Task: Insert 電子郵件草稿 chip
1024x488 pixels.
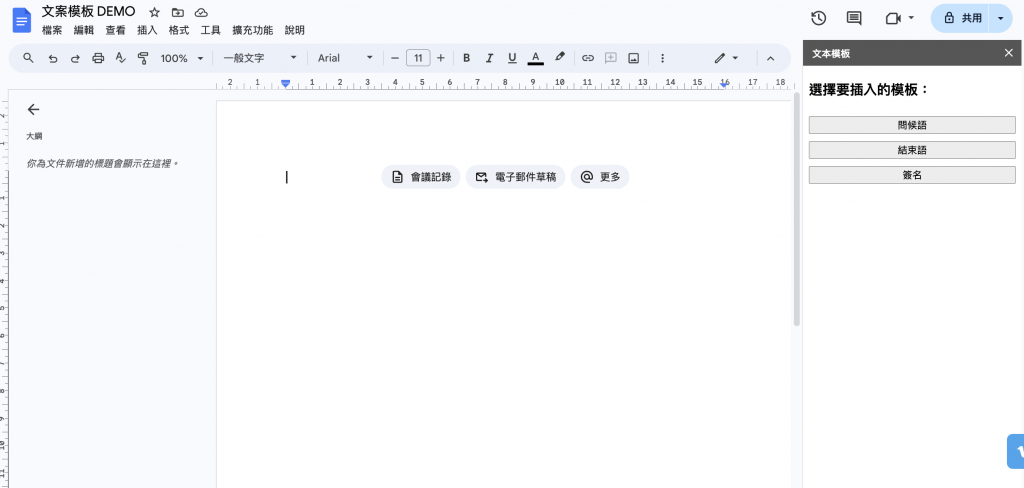Action: (x=515, y=177)
